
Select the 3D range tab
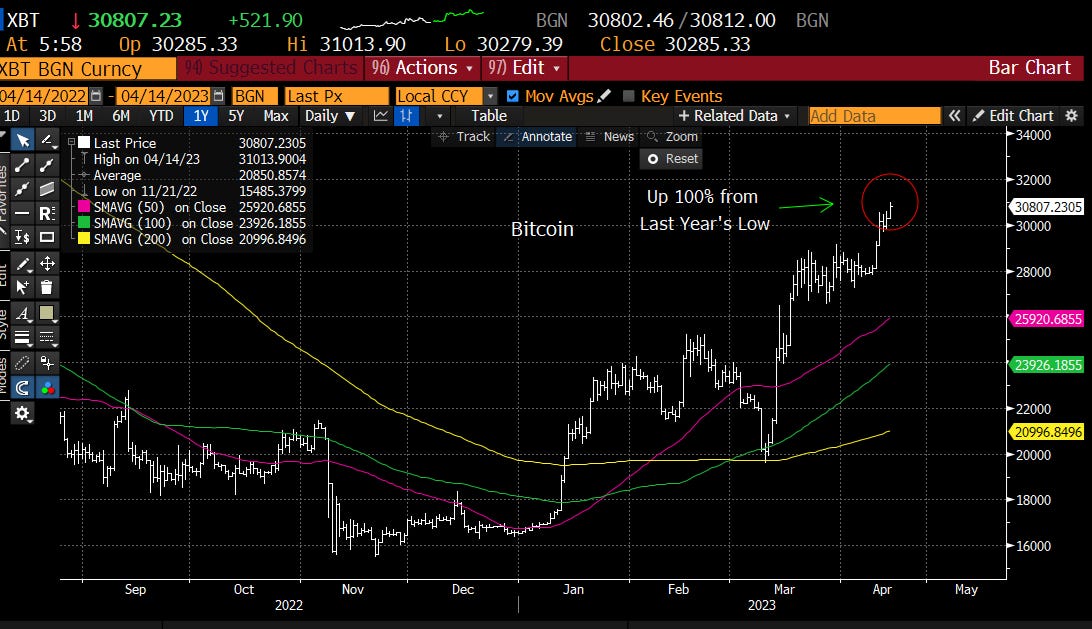[x=47, y=116]
